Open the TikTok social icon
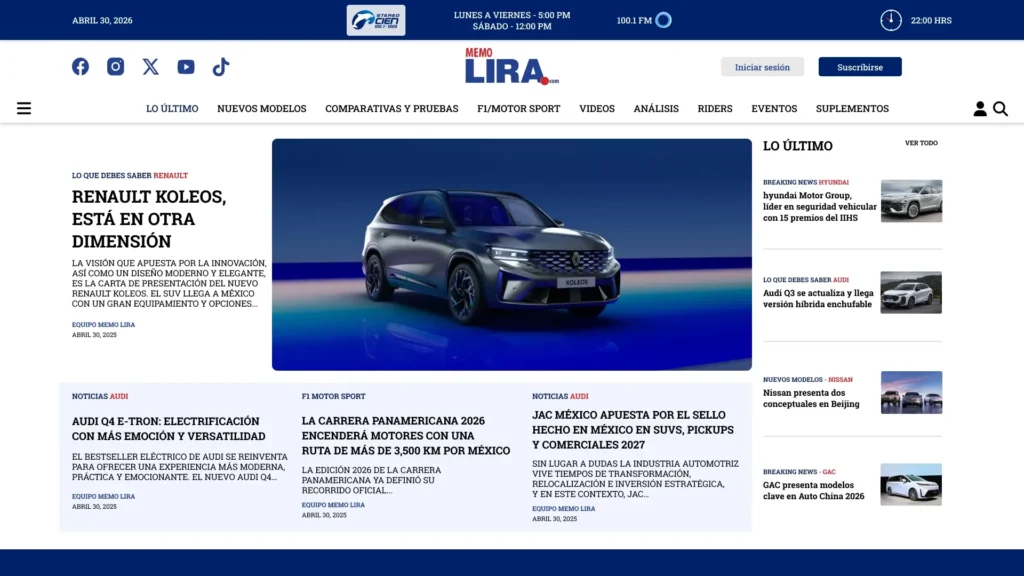Image resolution: width=1024 pixels, height=576 pixels. click(221, 67)
